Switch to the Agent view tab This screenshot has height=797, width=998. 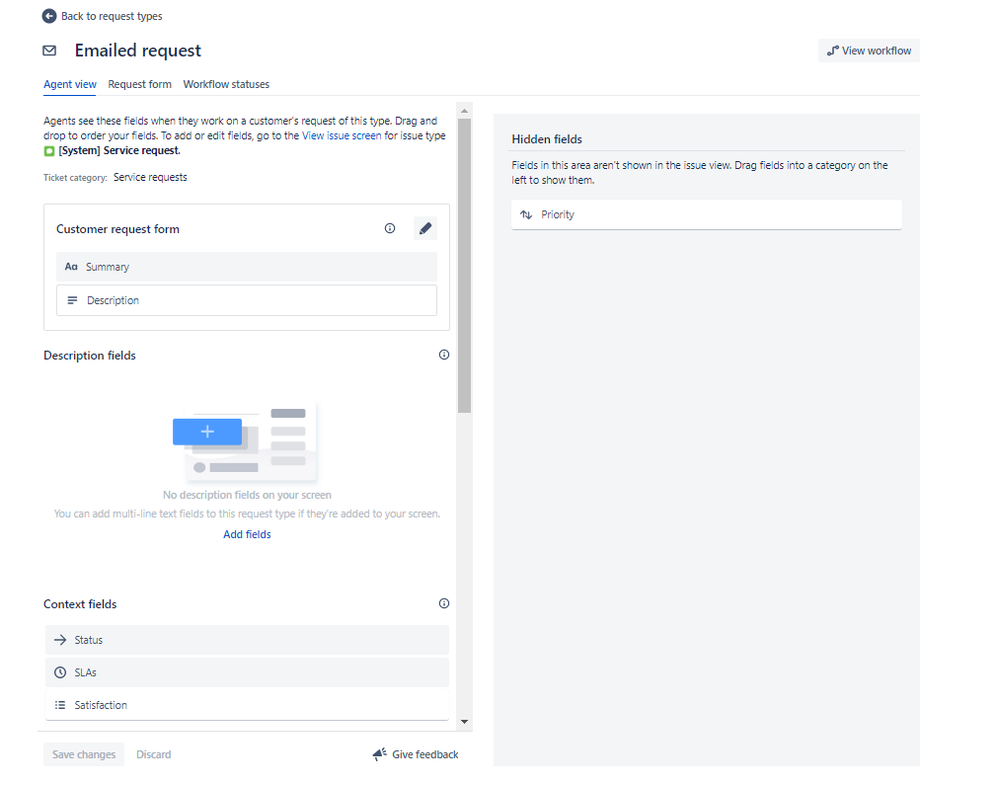pos(70,84)
